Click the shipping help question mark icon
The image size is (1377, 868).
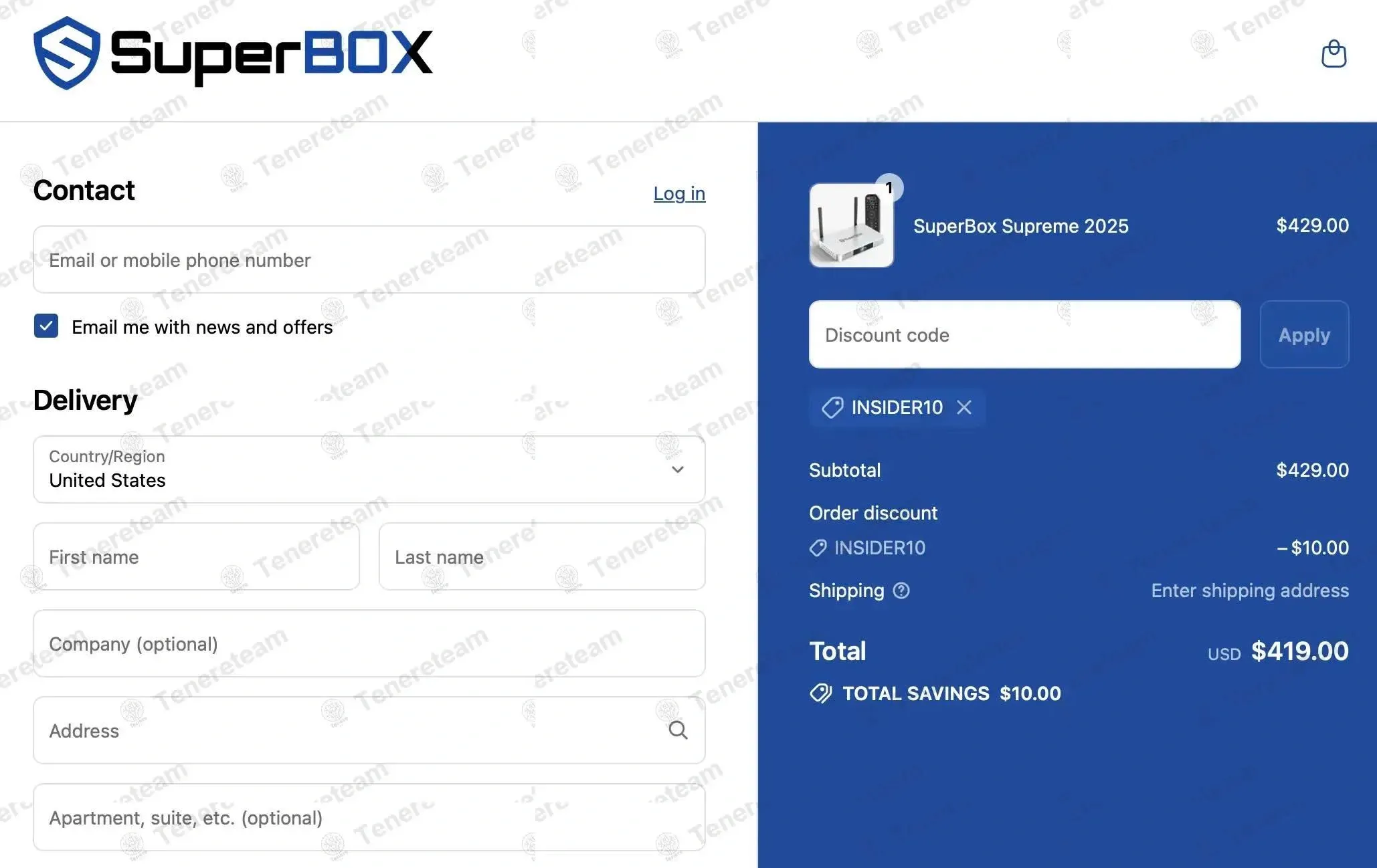point(901,590)
